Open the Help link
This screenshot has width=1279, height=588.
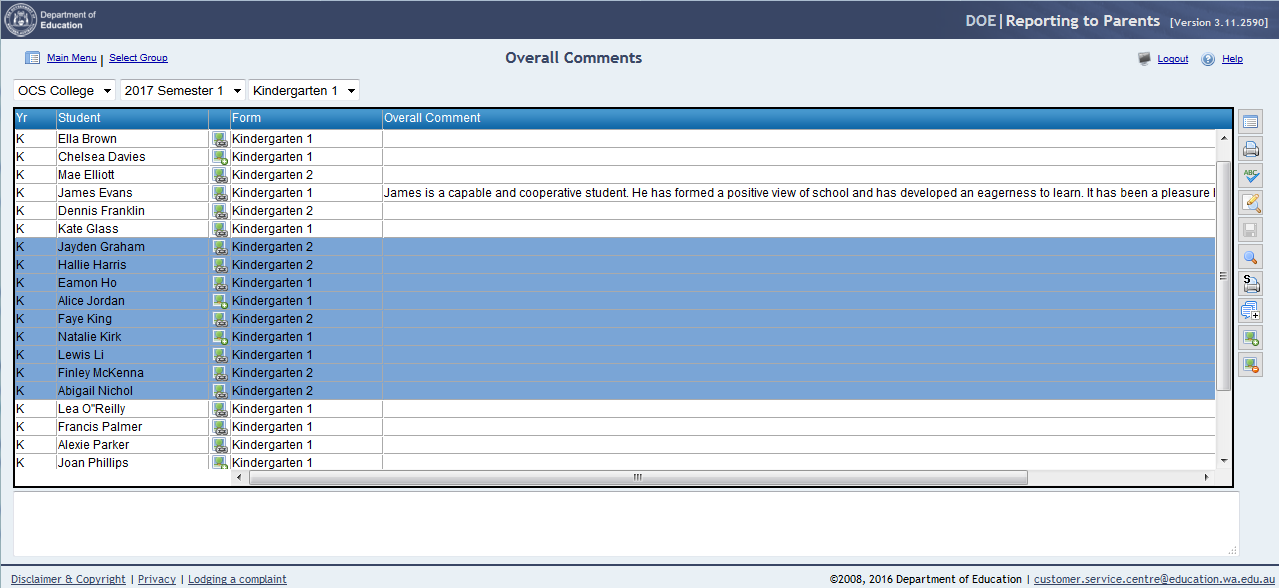click(x=1232, y=59)
